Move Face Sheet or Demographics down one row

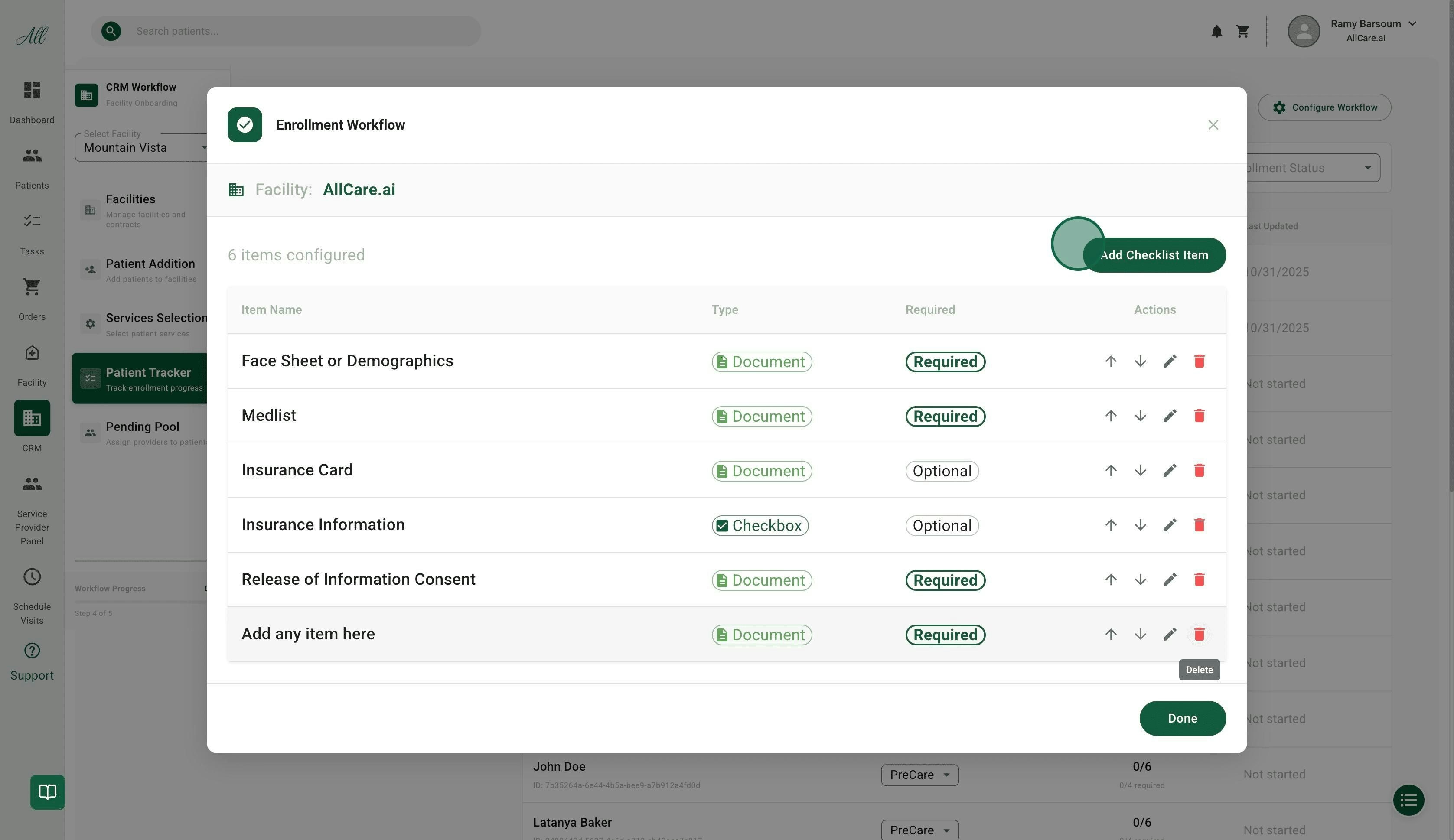1140,361
